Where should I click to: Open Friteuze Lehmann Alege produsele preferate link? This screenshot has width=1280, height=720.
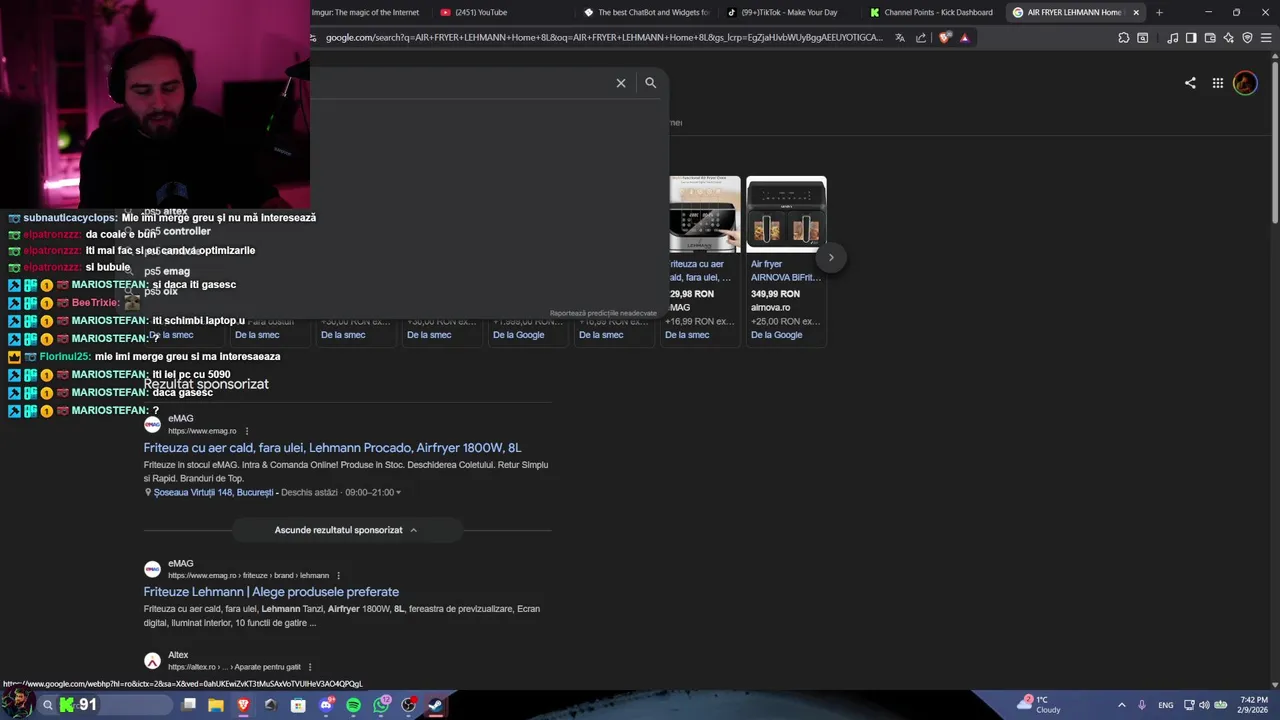[271, 592]
